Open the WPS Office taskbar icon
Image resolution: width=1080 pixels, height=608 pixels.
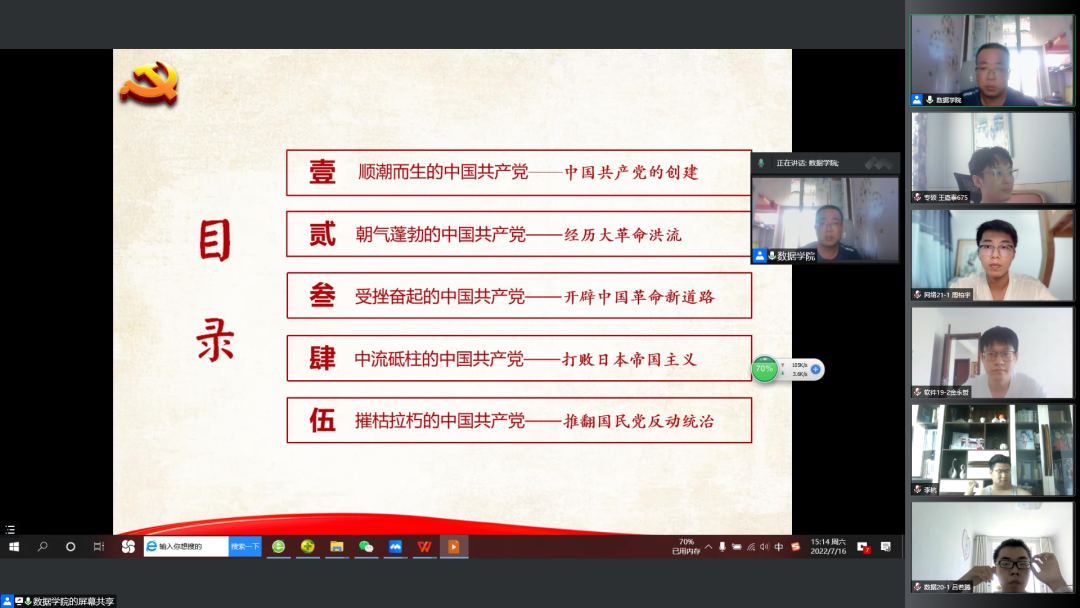pyautogui.click(x=425, y=547)
